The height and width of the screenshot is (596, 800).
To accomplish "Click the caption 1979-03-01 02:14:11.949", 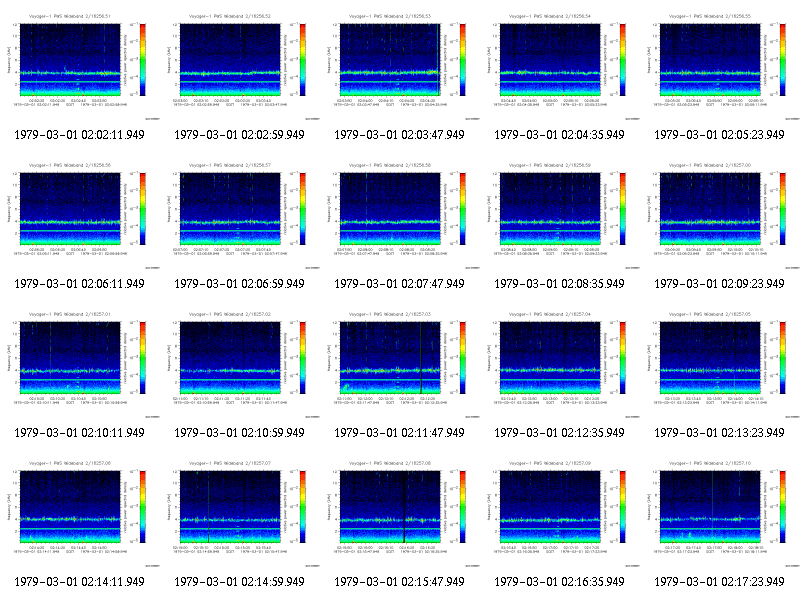I will [x=80, y=582].
